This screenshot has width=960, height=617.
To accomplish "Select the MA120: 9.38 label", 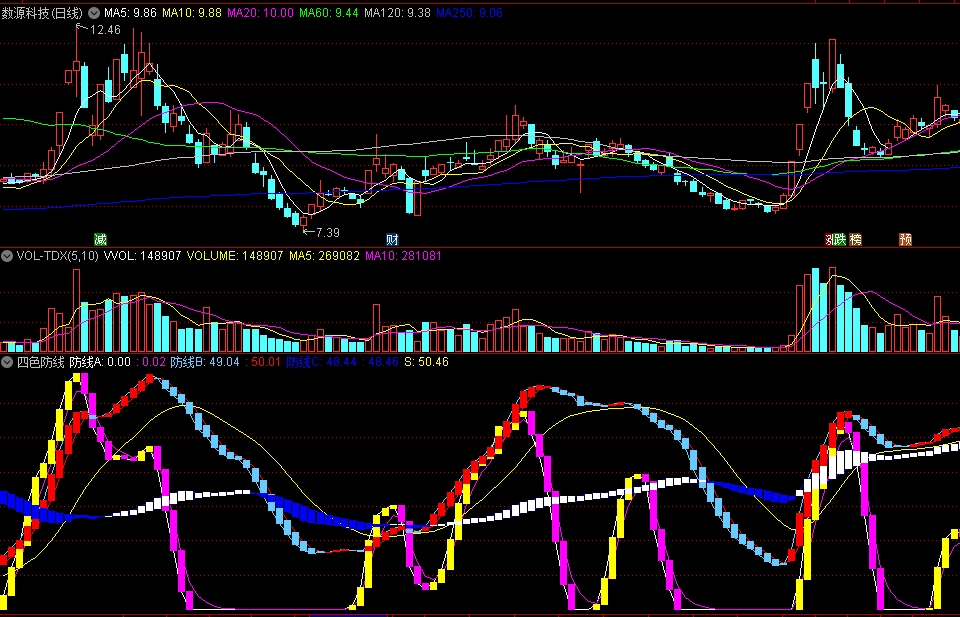I will tap(397, 13).
